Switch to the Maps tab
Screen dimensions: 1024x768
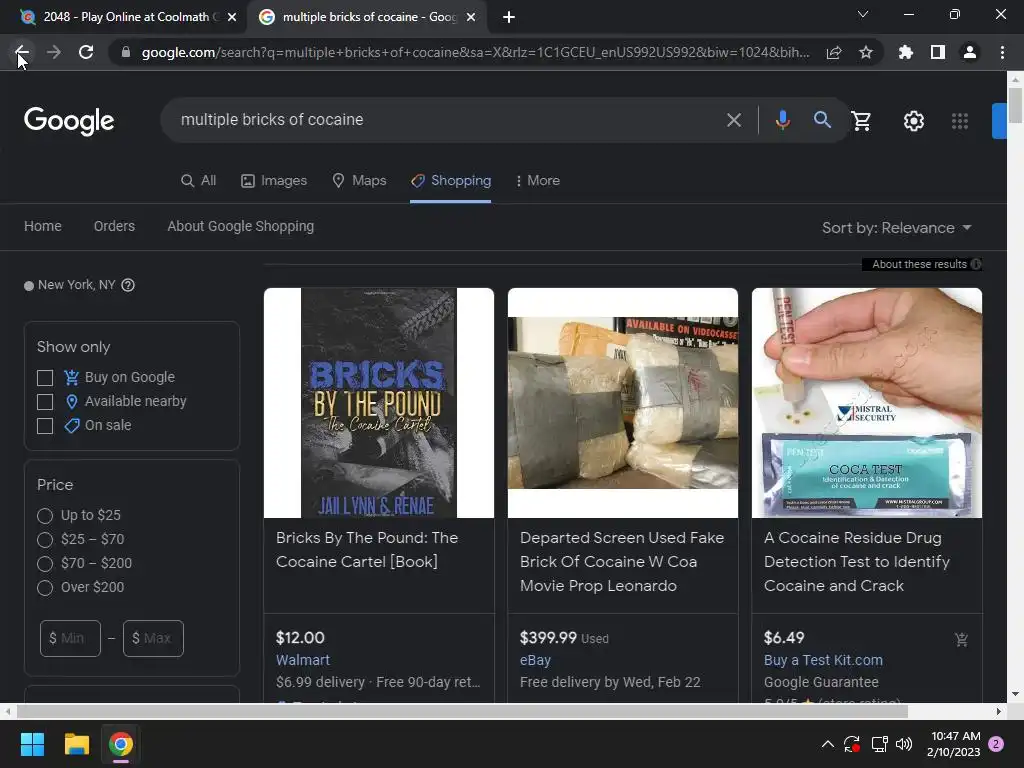tap(359, 181)
